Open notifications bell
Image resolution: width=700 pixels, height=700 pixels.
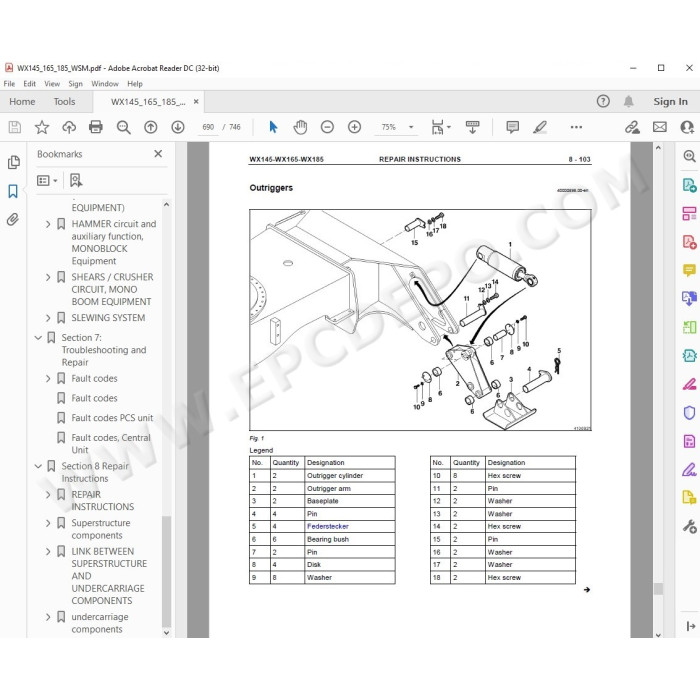tap(629, 101)
